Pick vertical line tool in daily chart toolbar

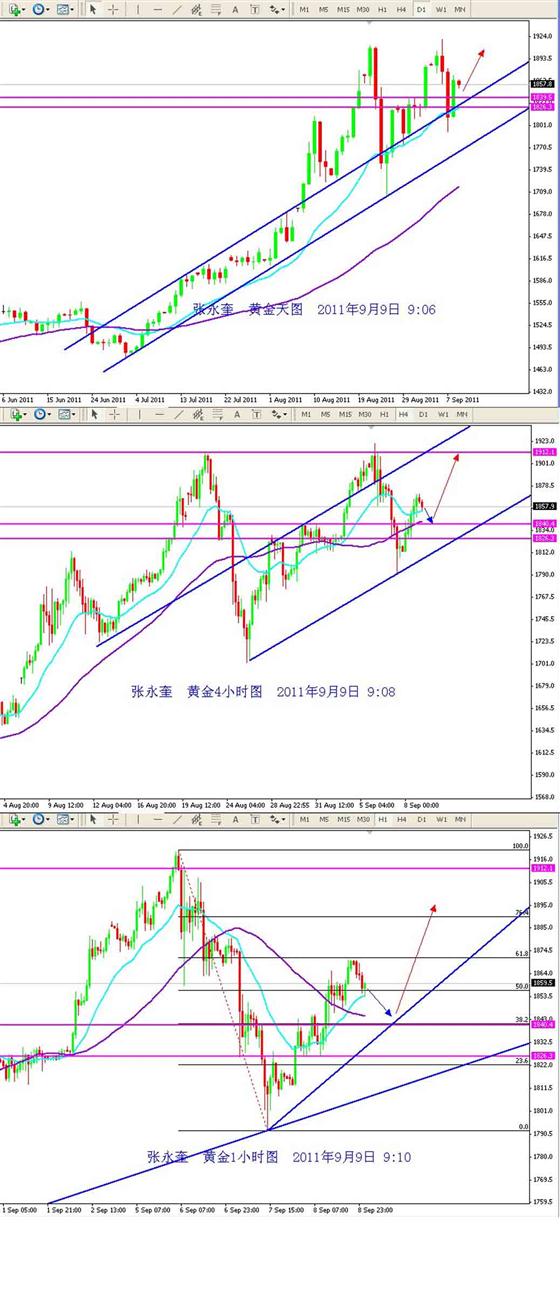click(x=138, y=9)
